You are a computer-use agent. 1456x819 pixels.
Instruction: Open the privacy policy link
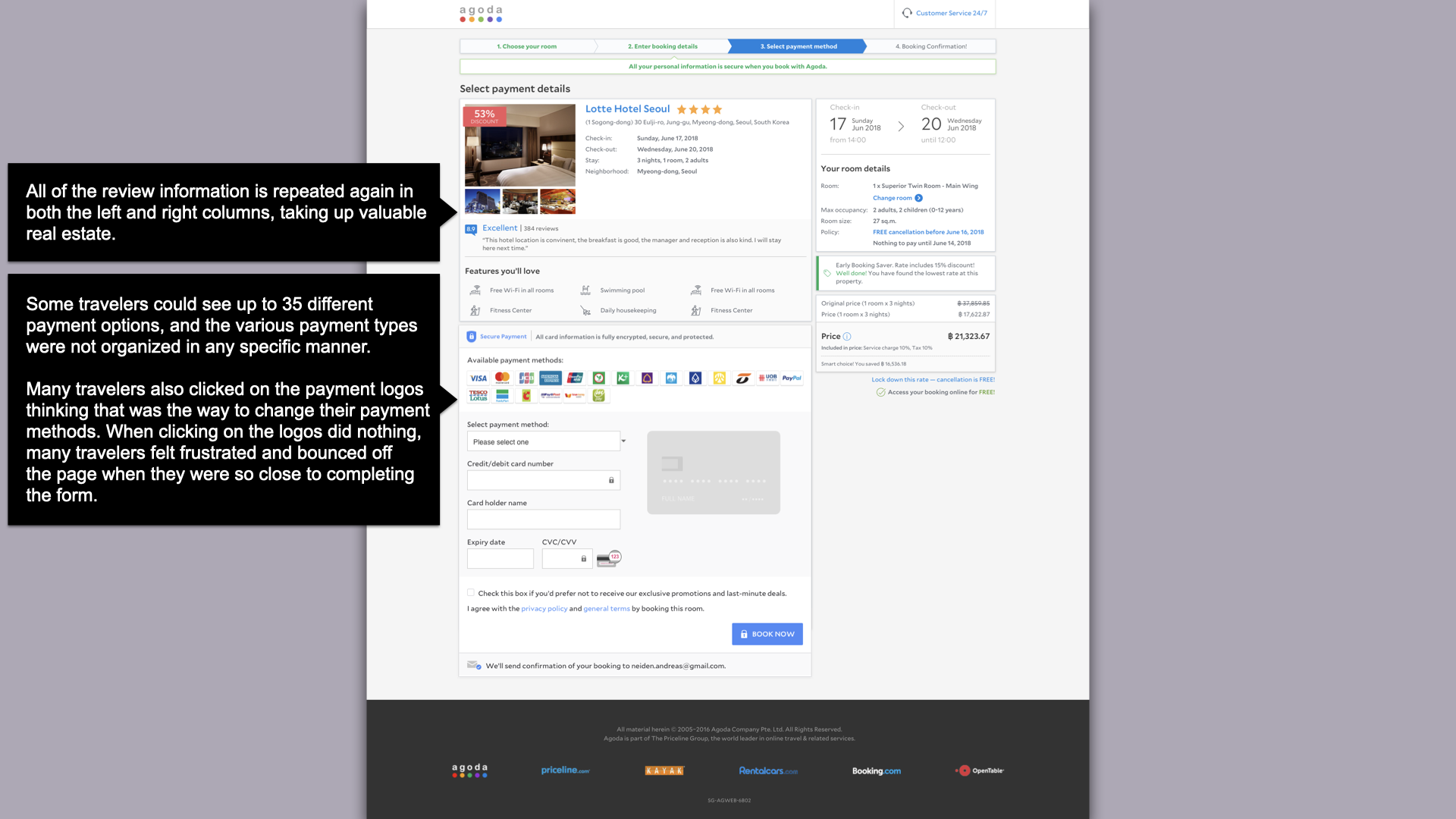(544, 608)
